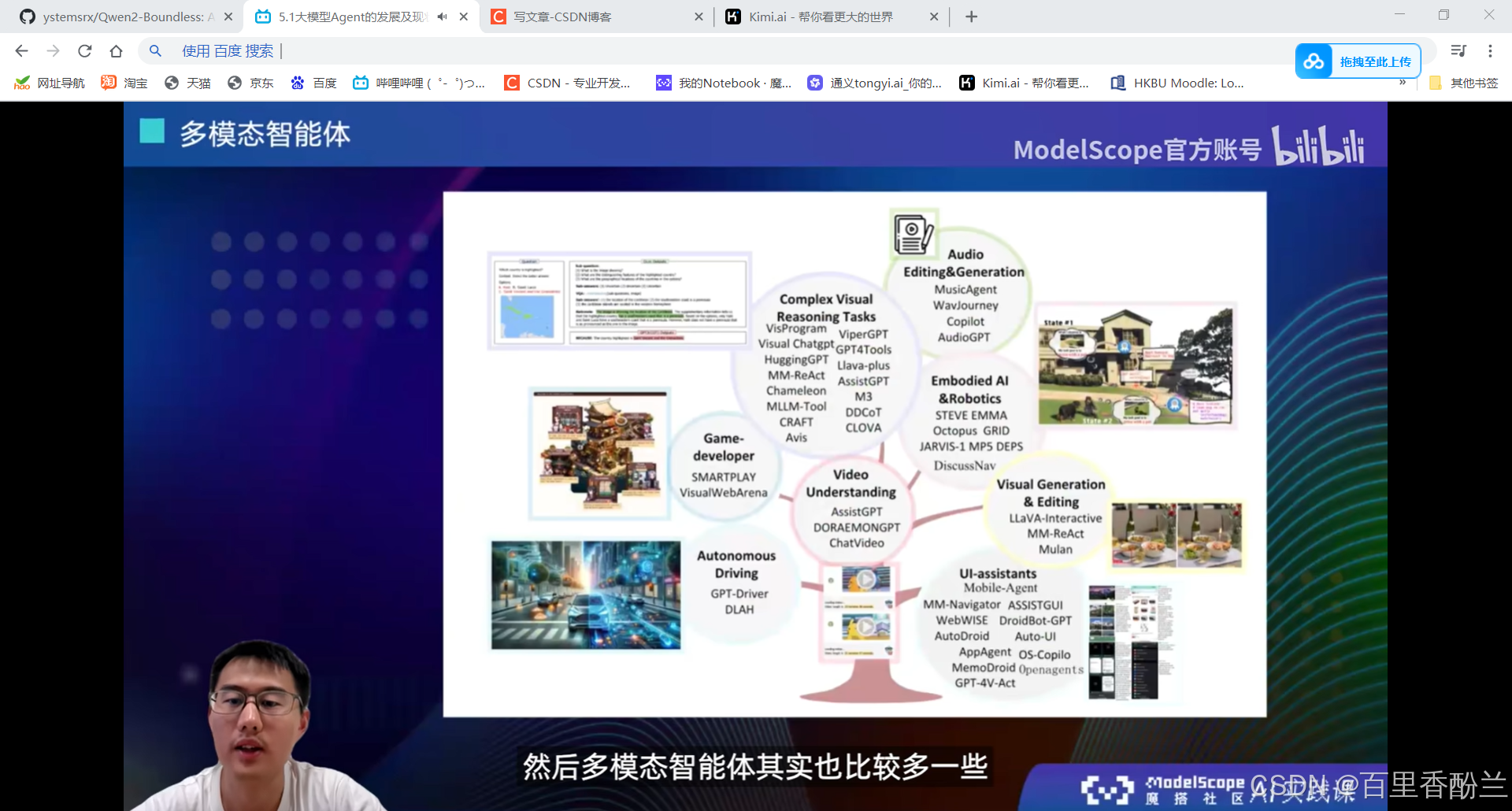Click the GitHub favicon on first tab
The image size is (1512, 811).
tap(28, 17)
